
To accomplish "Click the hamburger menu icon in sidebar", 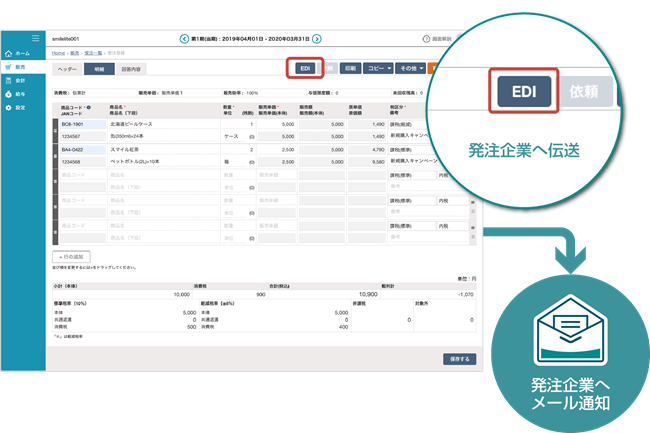I will [x=36, y=38].
